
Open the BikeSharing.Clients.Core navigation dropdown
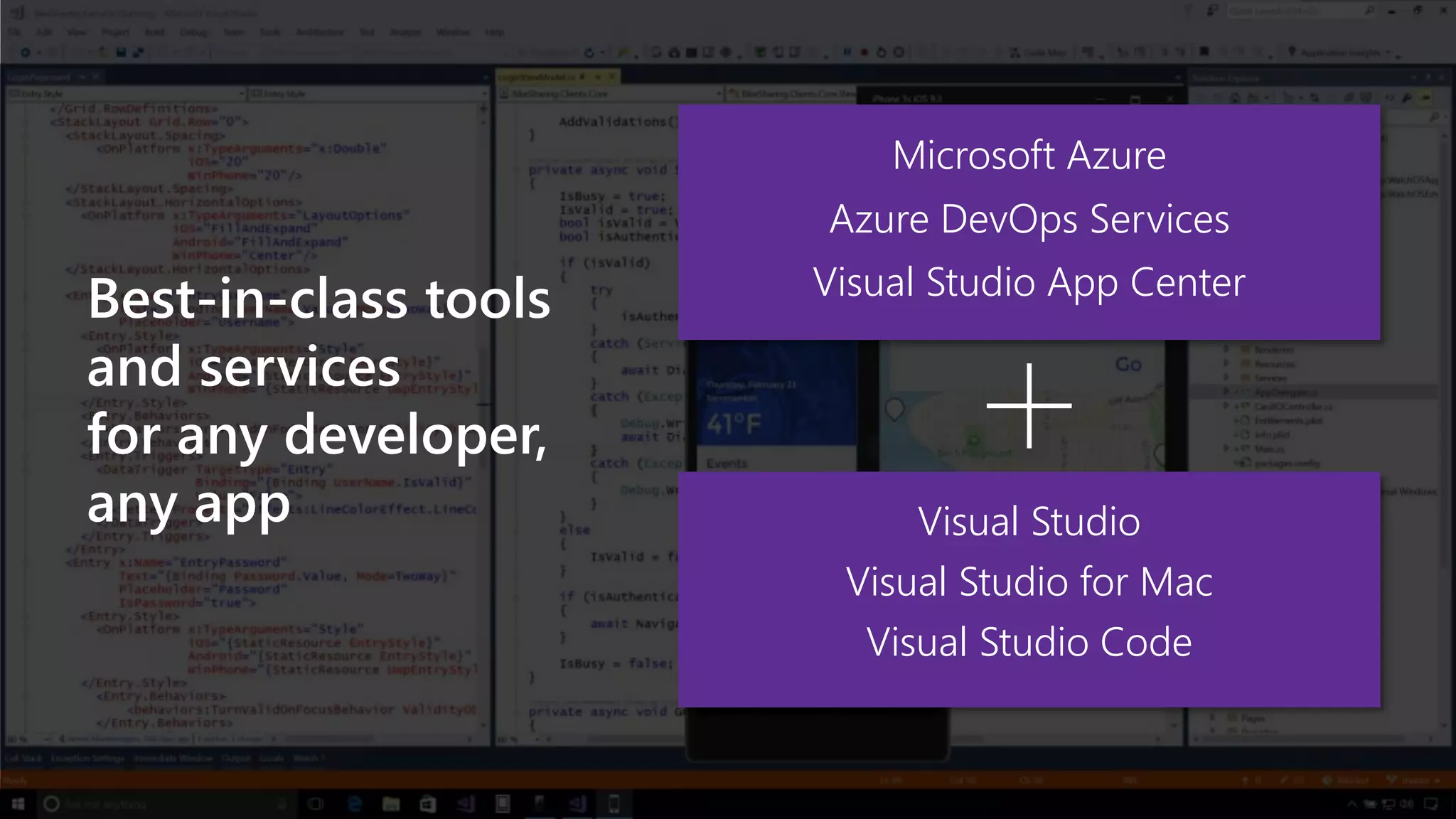(610, 94)
